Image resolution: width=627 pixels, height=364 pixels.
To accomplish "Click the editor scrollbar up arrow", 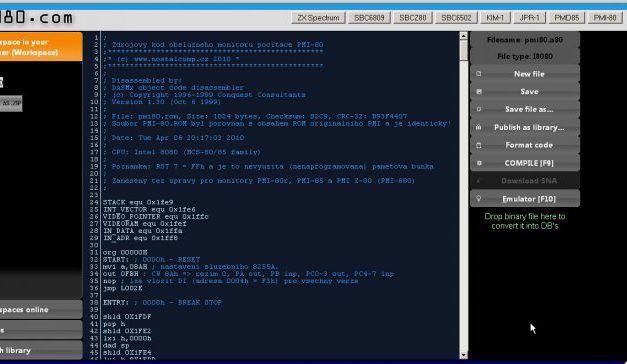I will pos(463,36).
